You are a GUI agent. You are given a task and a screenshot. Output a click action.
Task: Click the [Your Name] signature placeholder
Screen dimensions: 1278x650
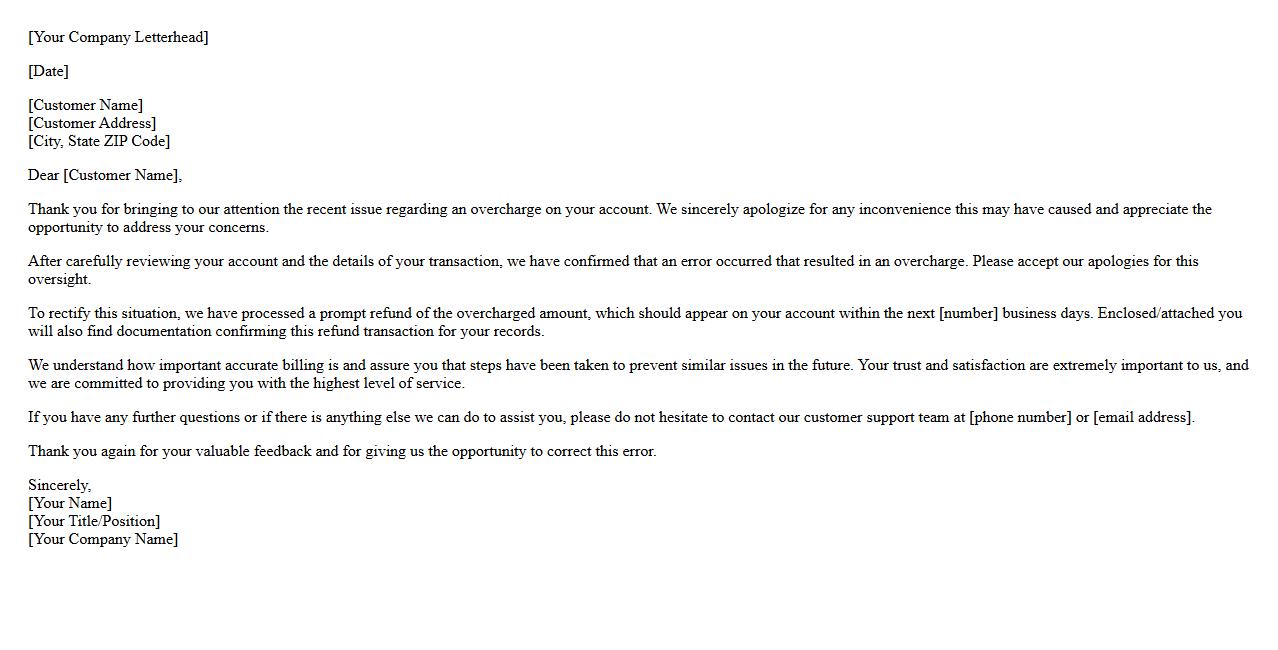(70, 503)
